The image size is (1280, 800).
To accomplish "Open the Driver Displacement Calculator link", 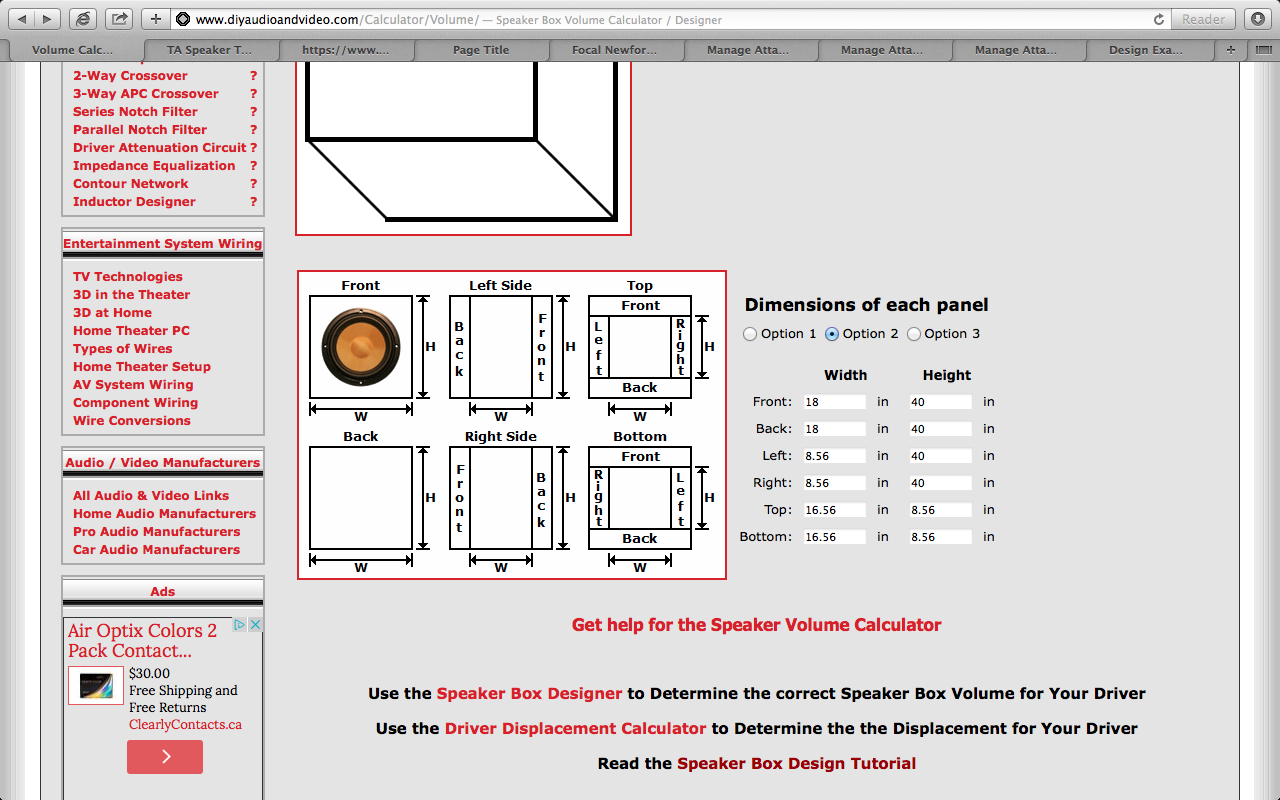I will (575, 728).
